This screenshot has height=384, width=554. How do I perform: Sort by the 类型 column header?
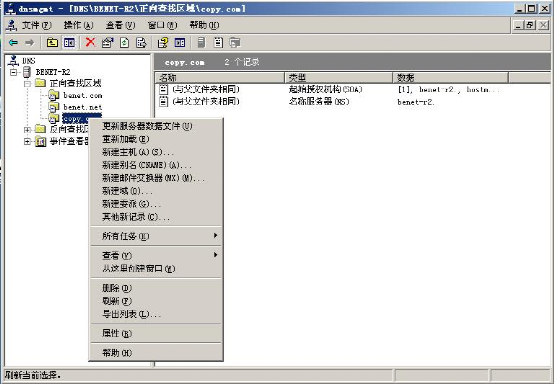(x=338, y=77)
